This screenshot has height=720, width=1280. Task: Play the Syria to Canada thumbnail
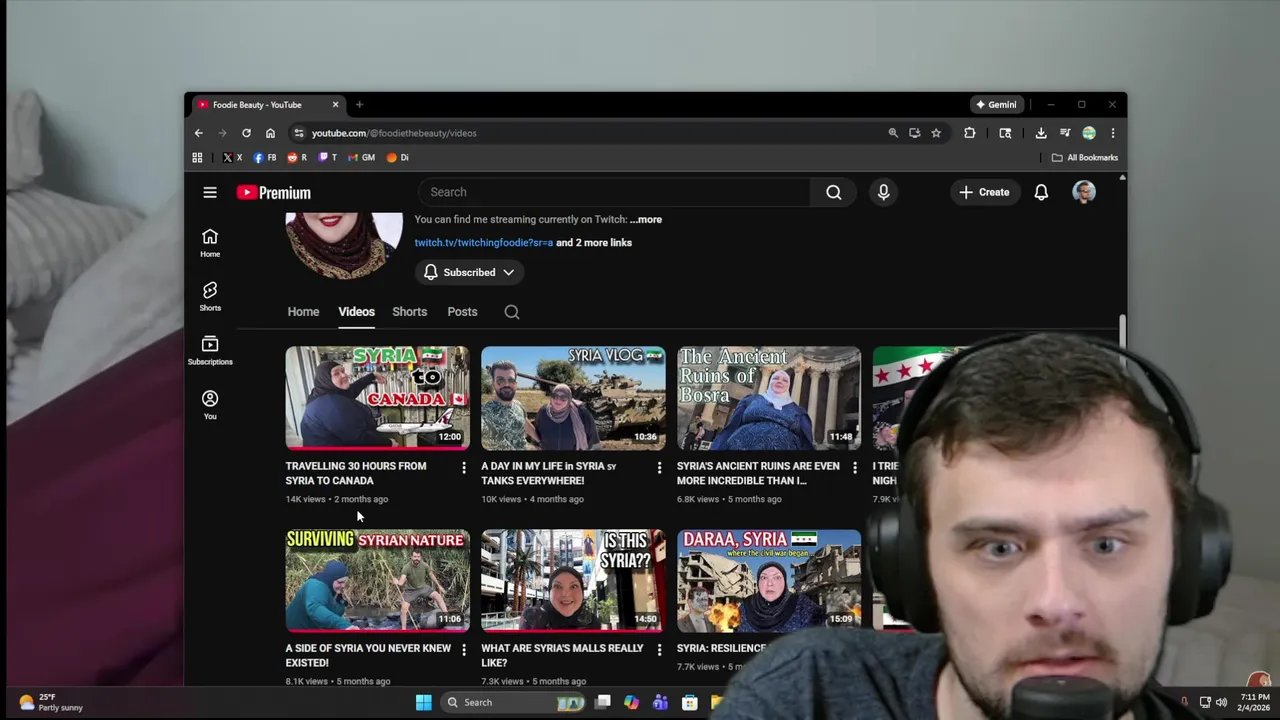(x=377, y=398)
